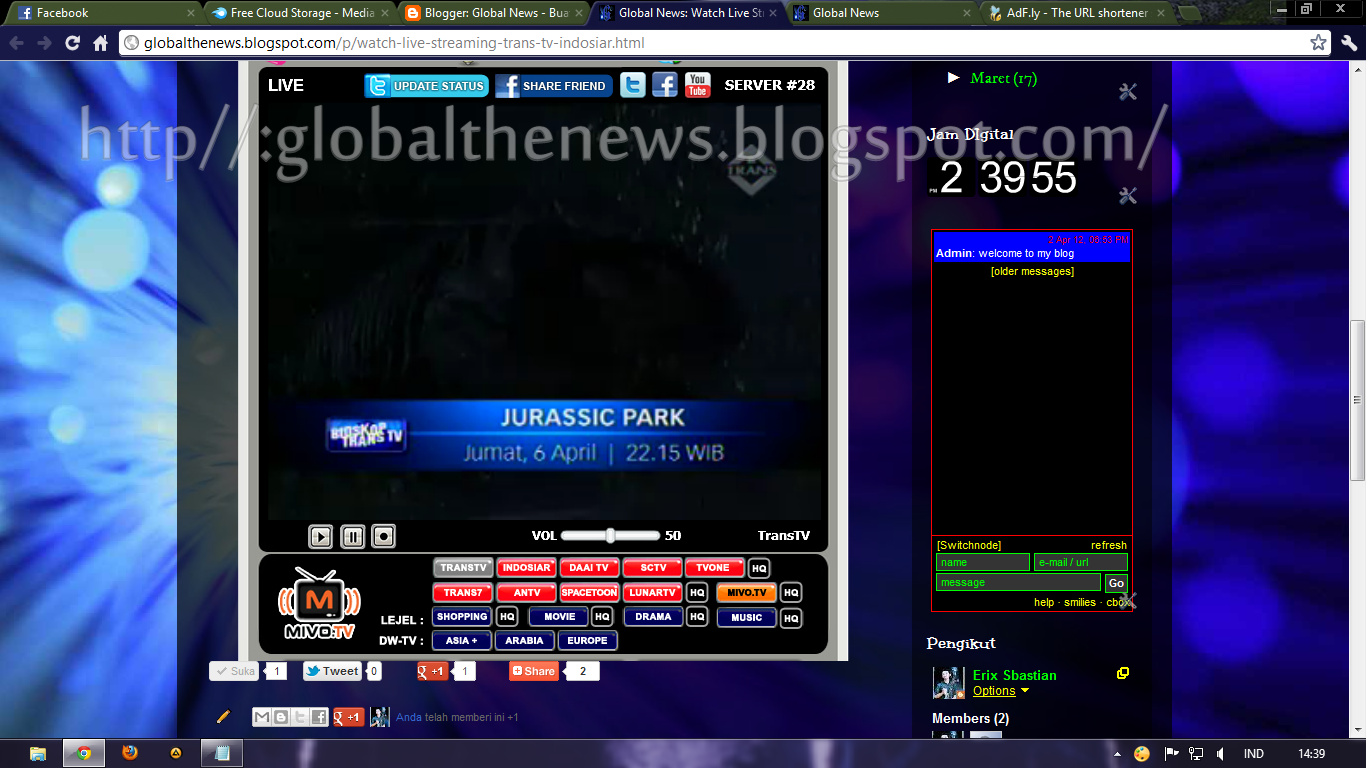1366x768 pixels.
Task: Select the EUROPE DW-TV channel
Action: coord(587,641)
